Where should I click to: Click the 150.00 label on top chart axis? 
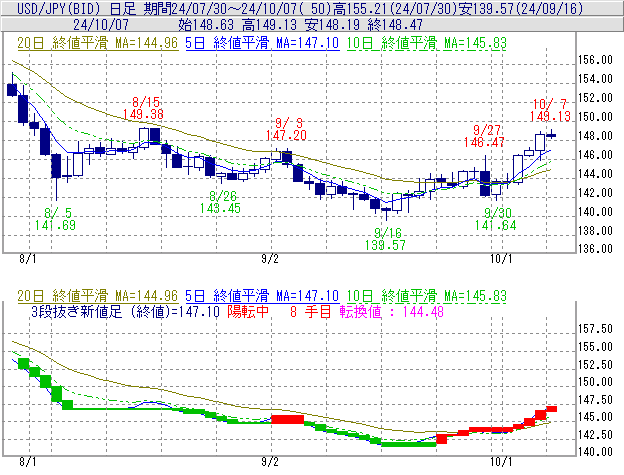coord(595,117)
